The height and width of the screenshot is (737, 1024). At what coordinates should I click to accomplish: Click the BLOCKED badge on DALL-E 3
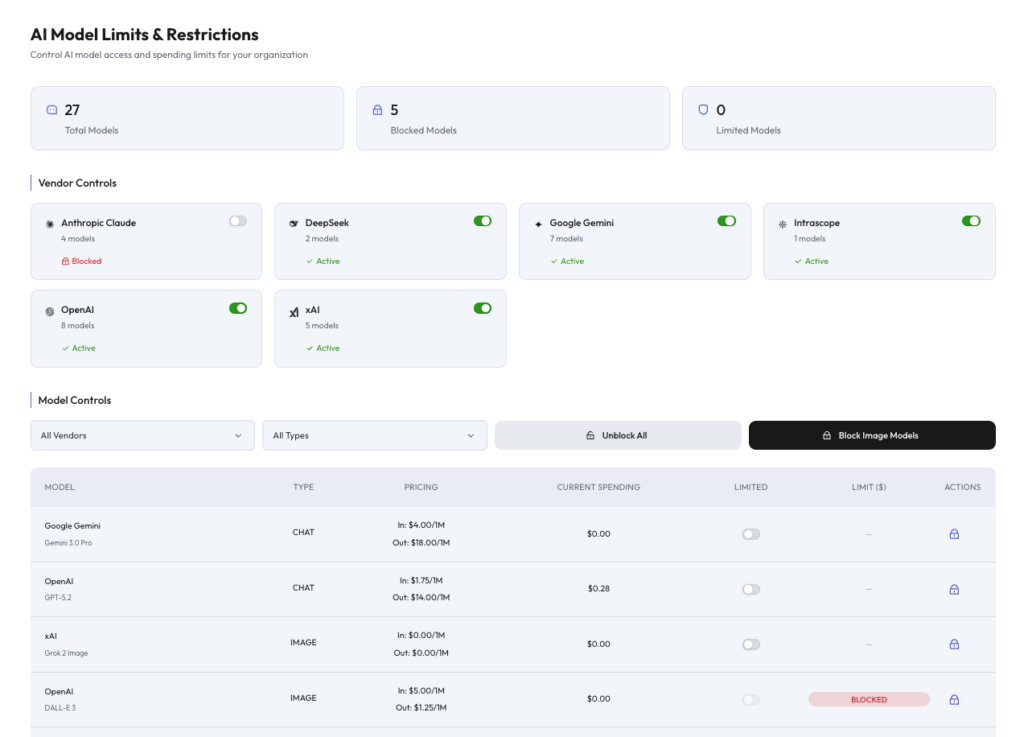pos(868,699)
